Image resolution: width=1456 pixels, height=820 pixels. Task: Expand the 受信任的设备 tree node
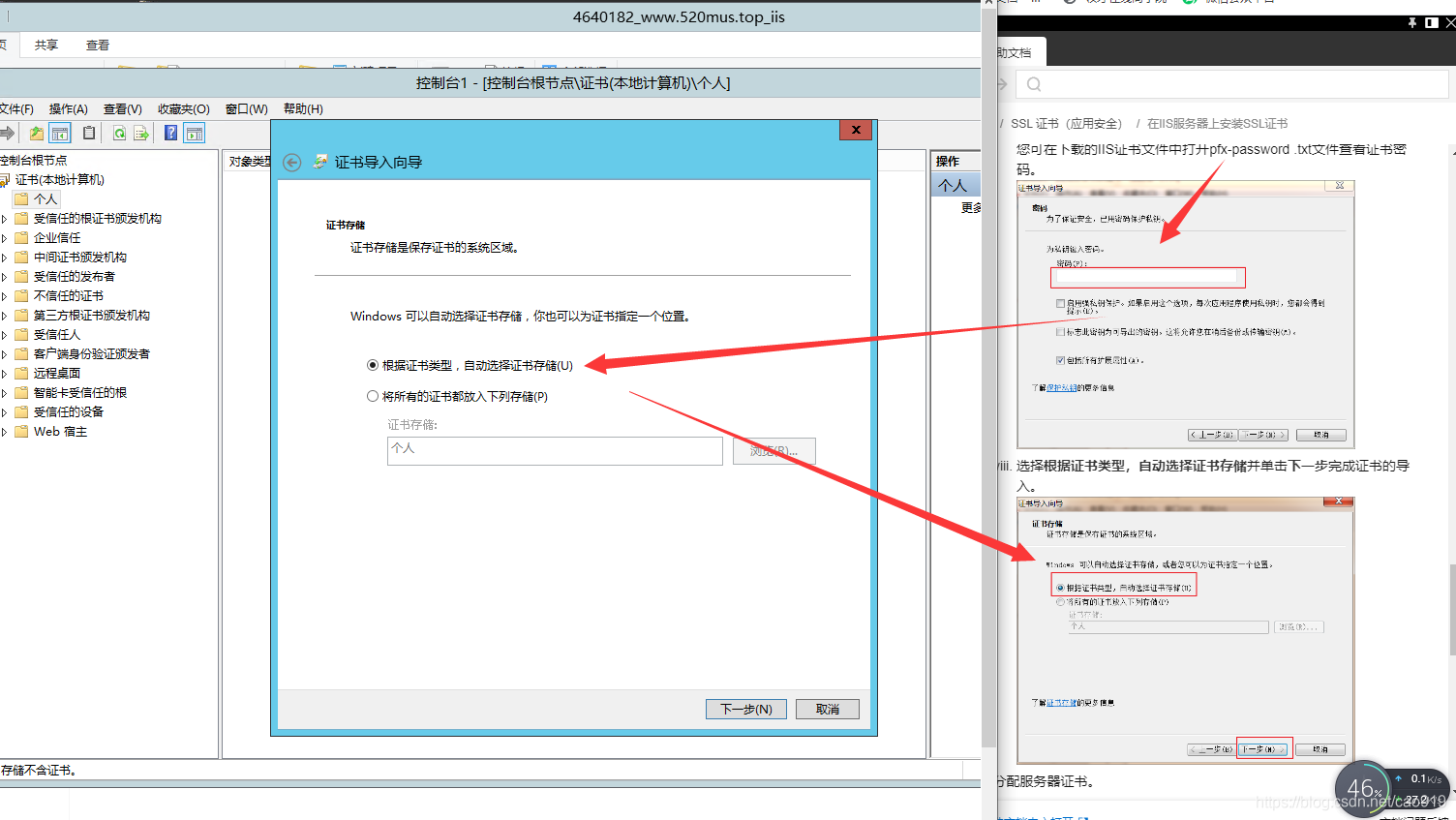tap(4, 412)
